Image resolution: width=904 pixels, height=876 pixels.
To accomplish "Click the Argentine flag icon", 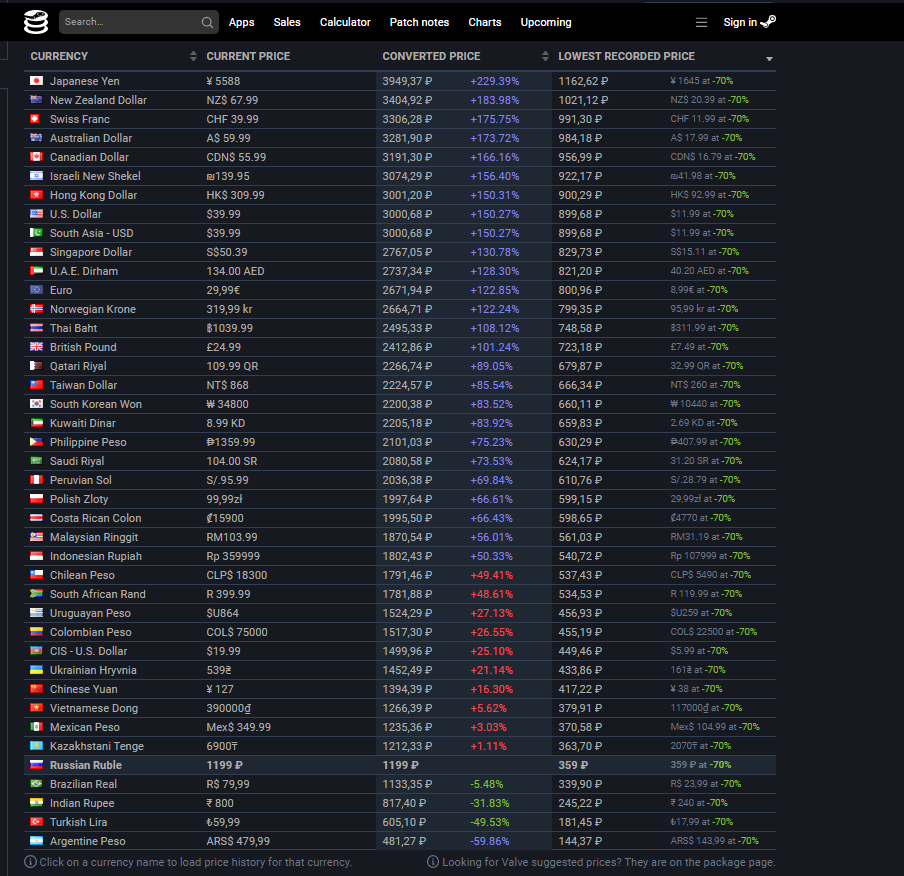I will tap(36, 841).
